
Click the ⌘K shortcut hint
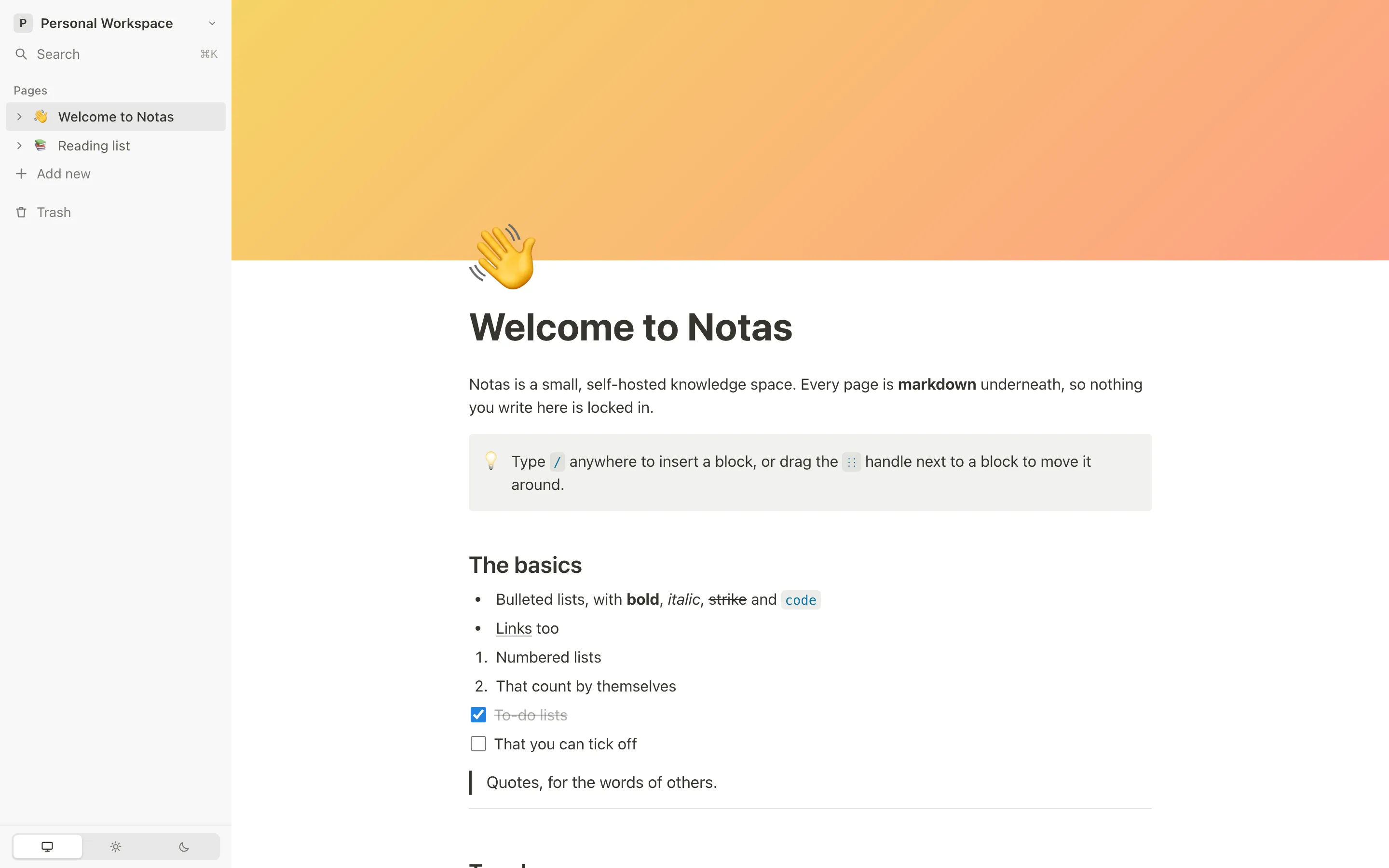pos(208,54)
